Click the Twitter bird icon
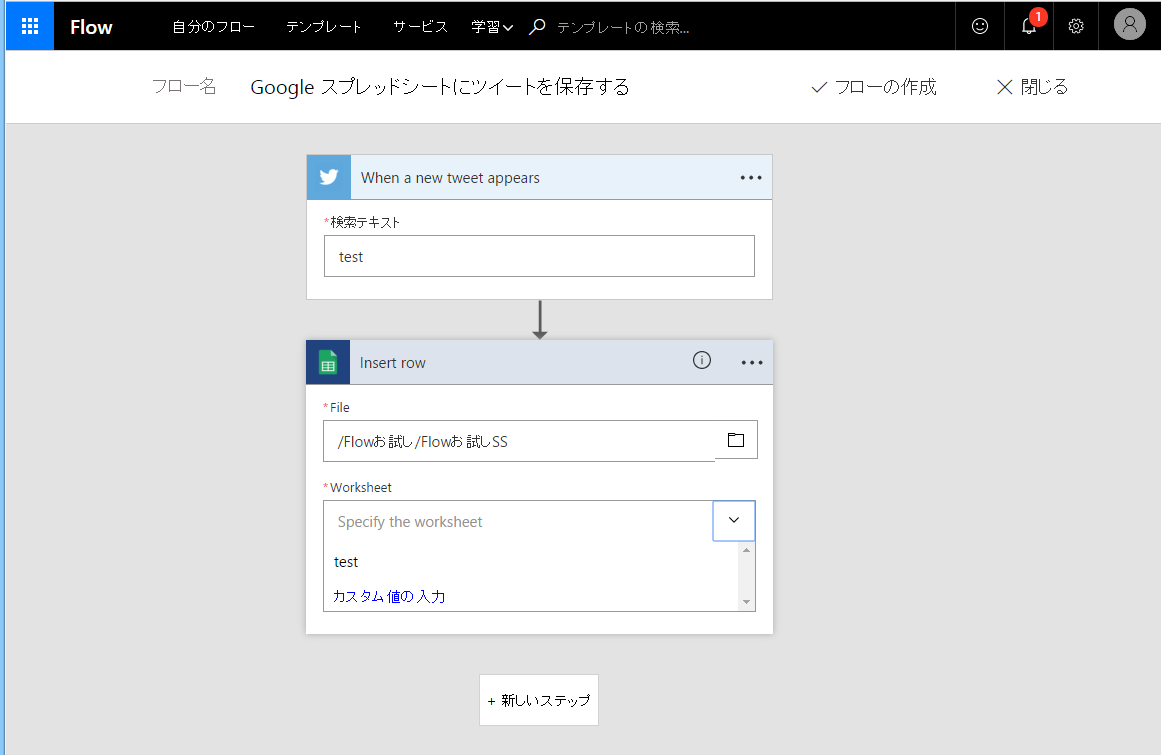The width and height of the screenshot is (1161, 755). pos(329,177)
